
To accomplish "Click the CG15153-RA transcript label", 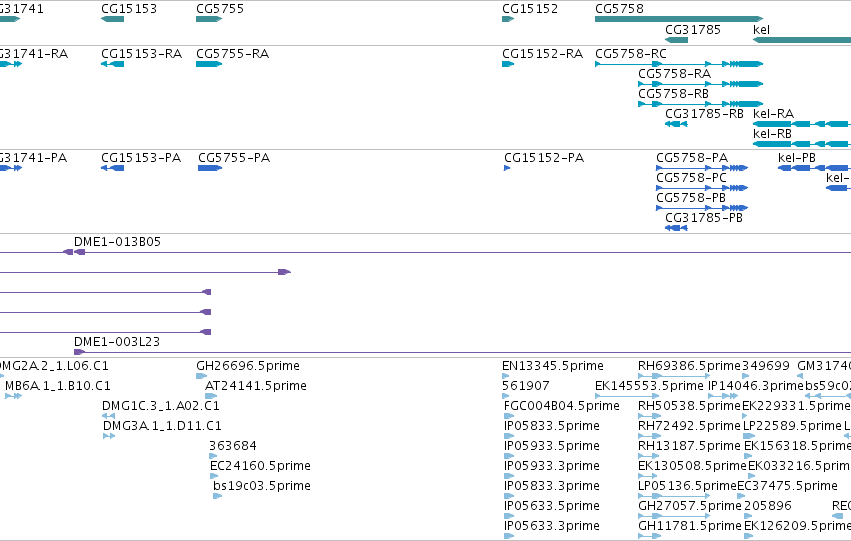I will pyautogui.click(x=141, y=54).
